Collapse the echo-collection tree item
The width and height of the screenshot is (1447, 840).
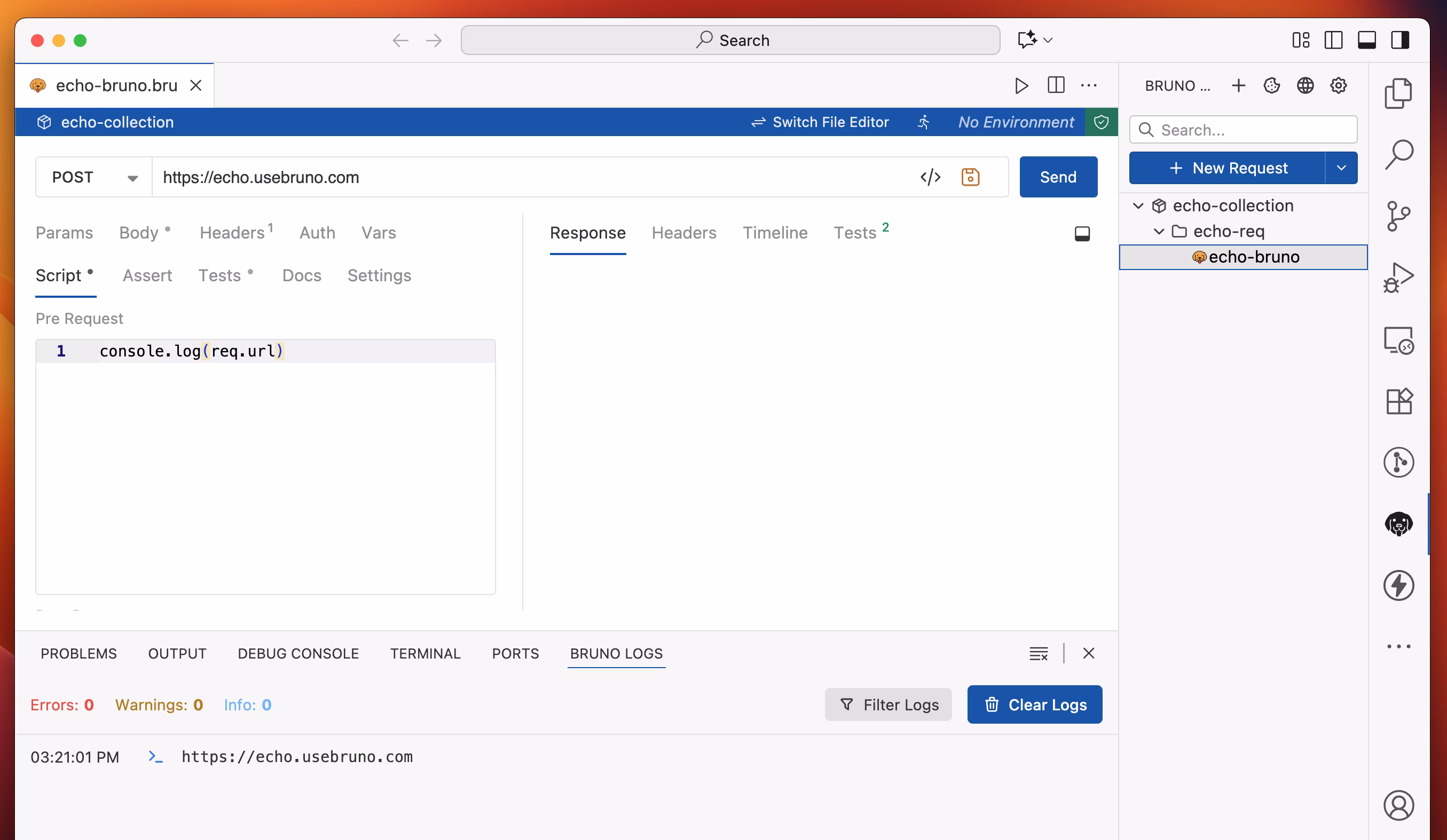[x=1139, y=205]
